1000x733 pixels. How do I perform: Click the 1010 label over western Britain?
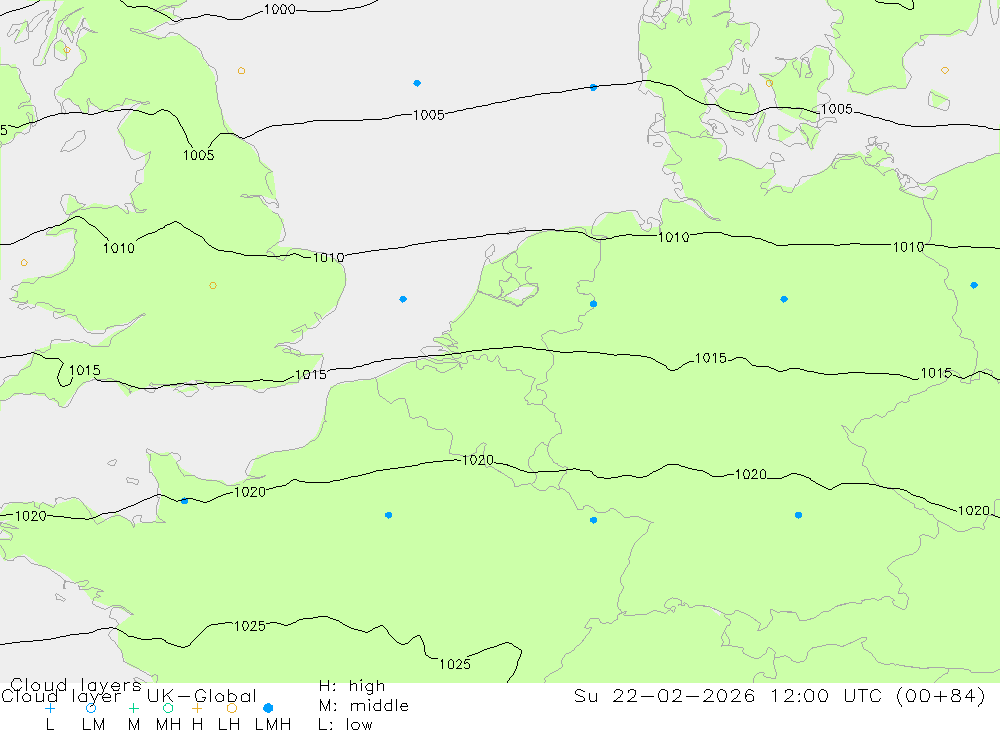click(x=119, y=249)
